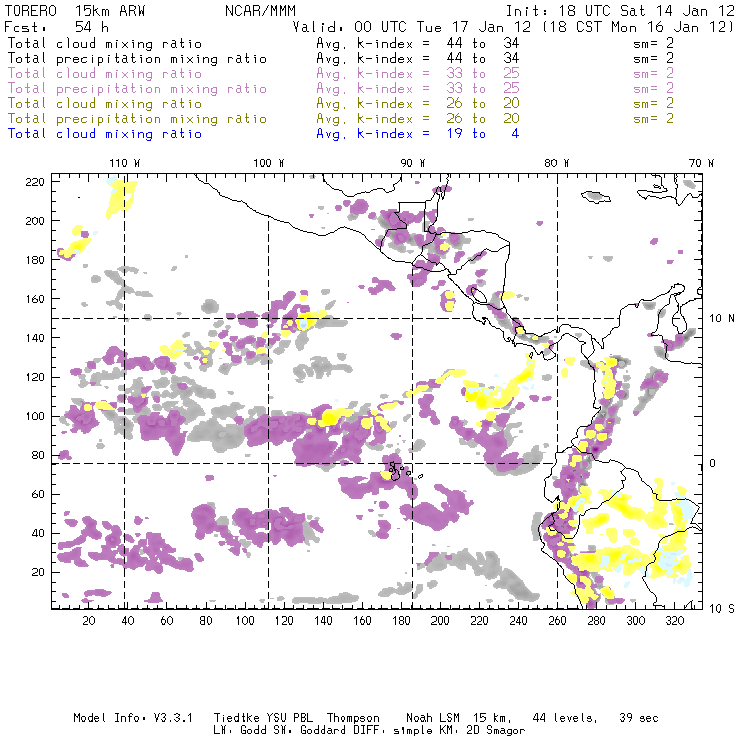
Task: Select the purple "Total cloud mixing ratio" legend line
Action: click(105, 74)
